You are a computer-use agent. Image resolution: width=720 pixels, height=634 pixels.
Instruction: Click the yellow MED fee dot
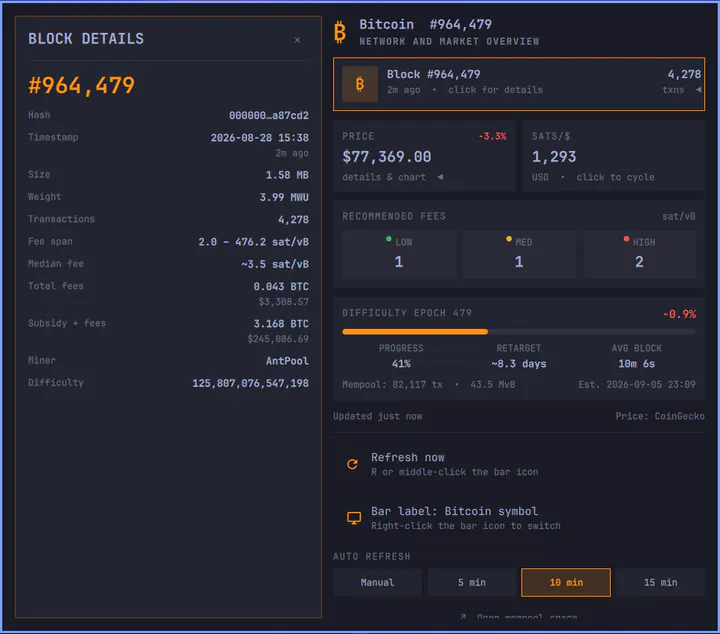click(509, 239)
